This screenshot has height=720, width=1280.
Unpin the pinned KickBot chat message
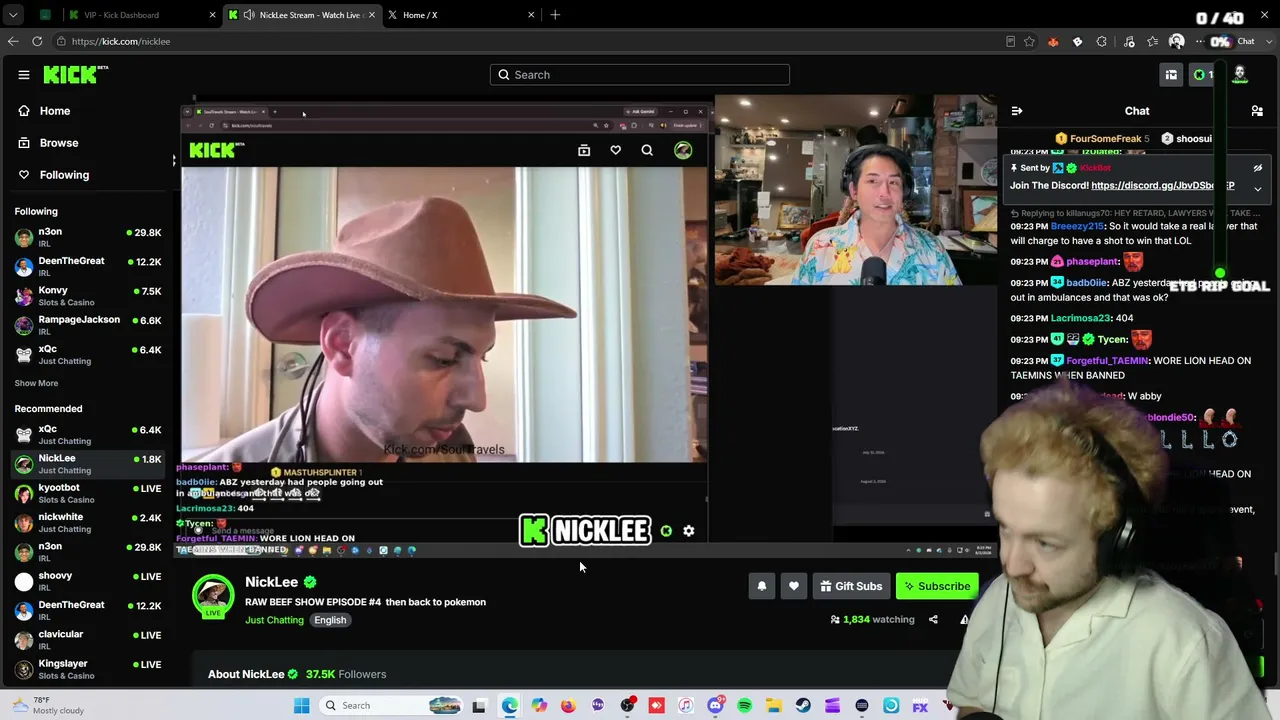pos(1258,168)
